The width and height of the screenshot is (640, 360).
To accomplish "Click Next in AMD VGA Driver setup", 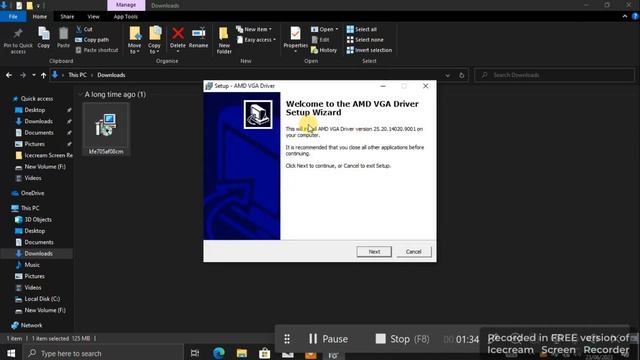I will point(374,251).
